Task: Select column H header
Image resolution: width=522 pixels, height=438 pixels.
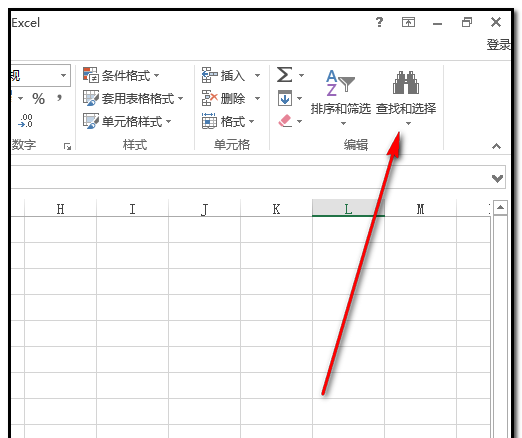Action: pos(60,209)
